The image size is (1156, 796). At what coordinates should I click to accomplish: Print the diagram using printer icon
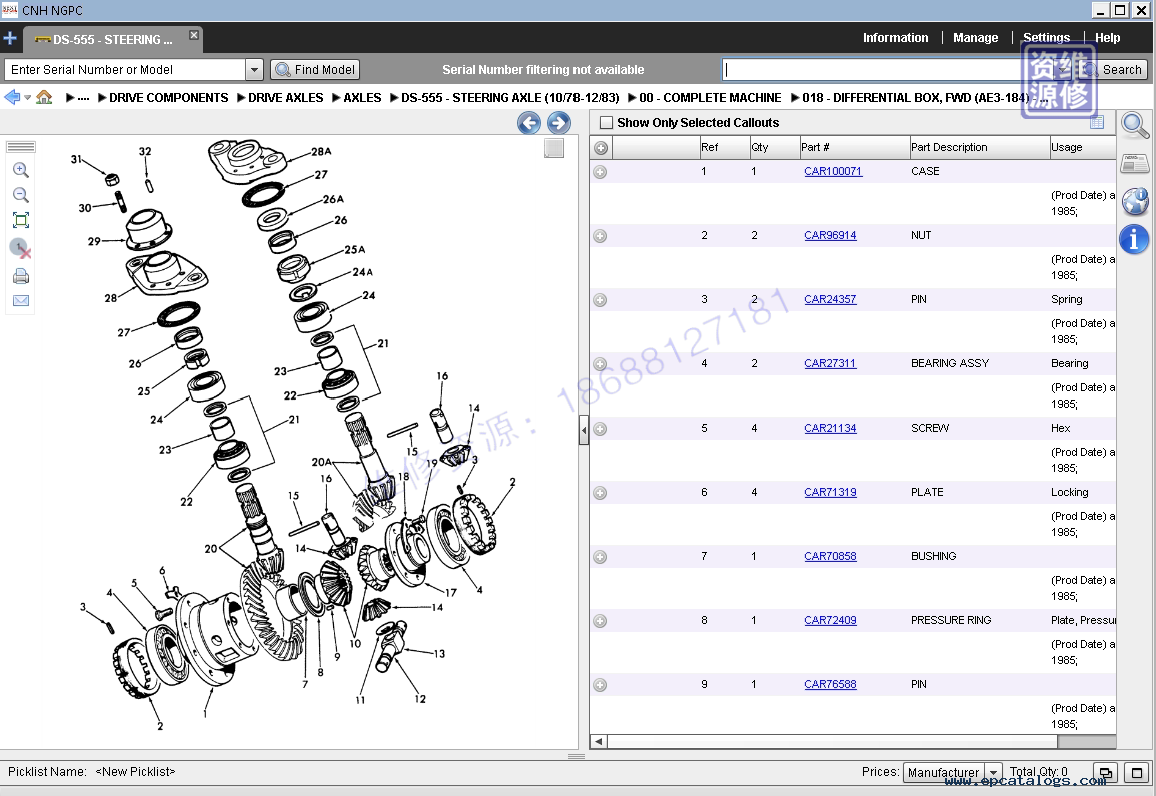coord(20,276)
